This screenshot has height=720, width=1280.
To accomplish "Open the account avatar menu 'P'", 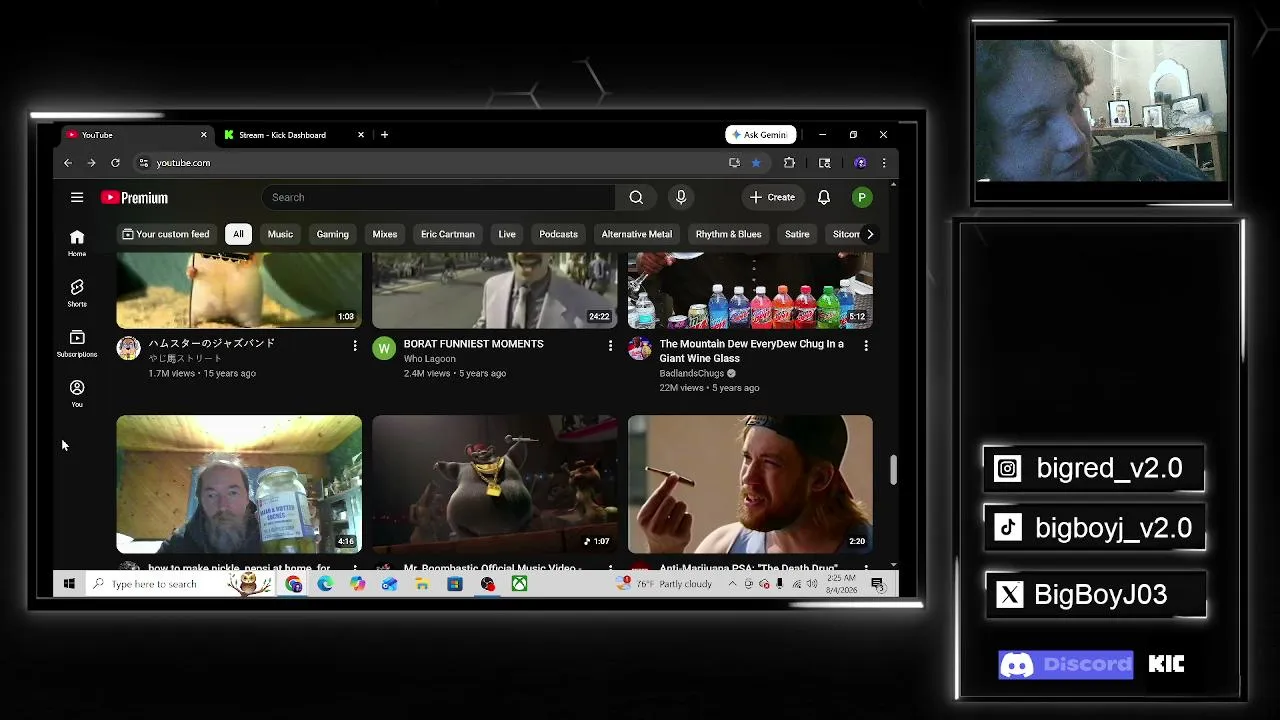I will point(861,197).
